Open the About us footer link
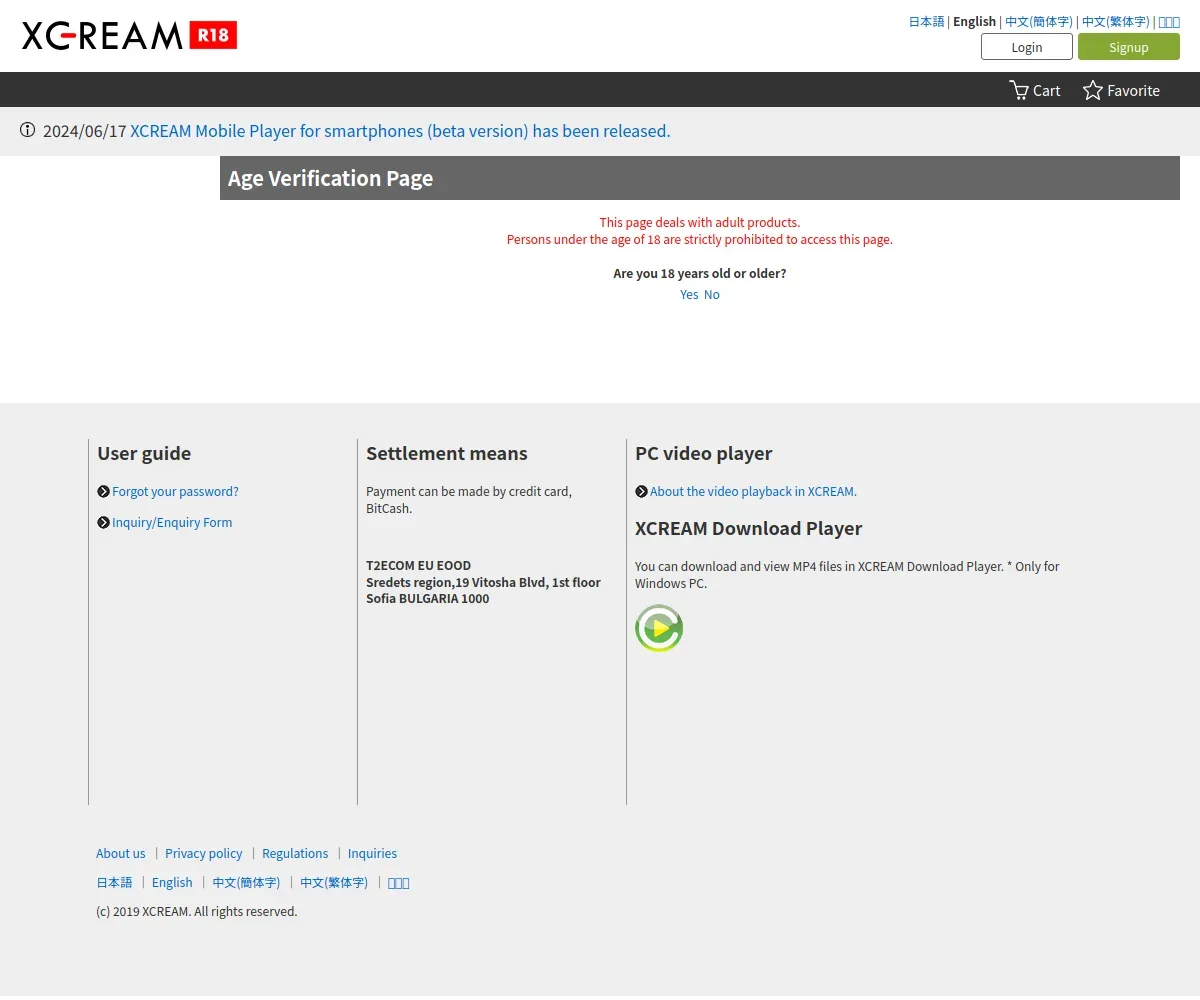This screenshot has height=1000, width=1200. pyautogui.click(x=121, y=853)
